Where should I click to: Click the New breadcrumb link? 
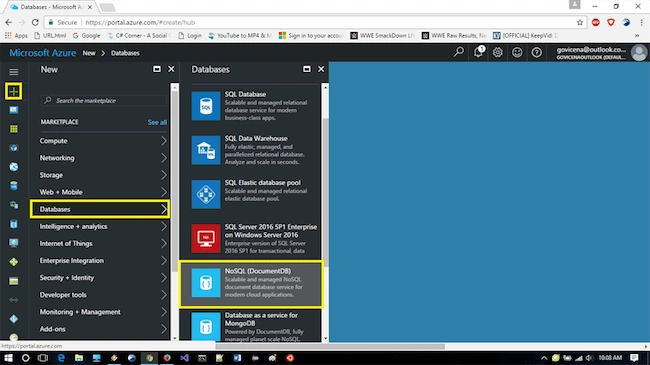coord(89,53)
